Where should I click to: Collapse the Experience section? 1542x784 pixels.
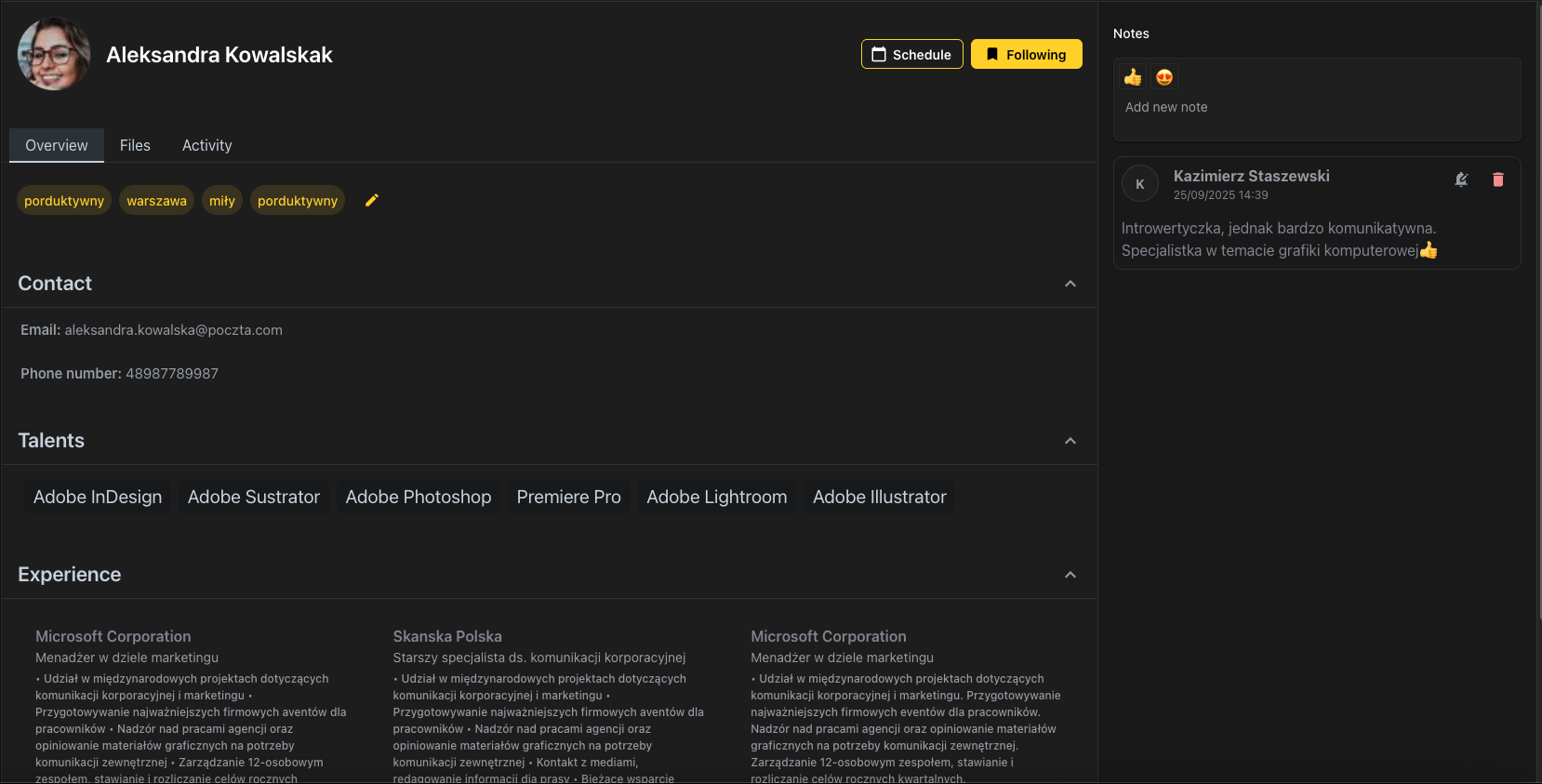(x=1070, y=575)
